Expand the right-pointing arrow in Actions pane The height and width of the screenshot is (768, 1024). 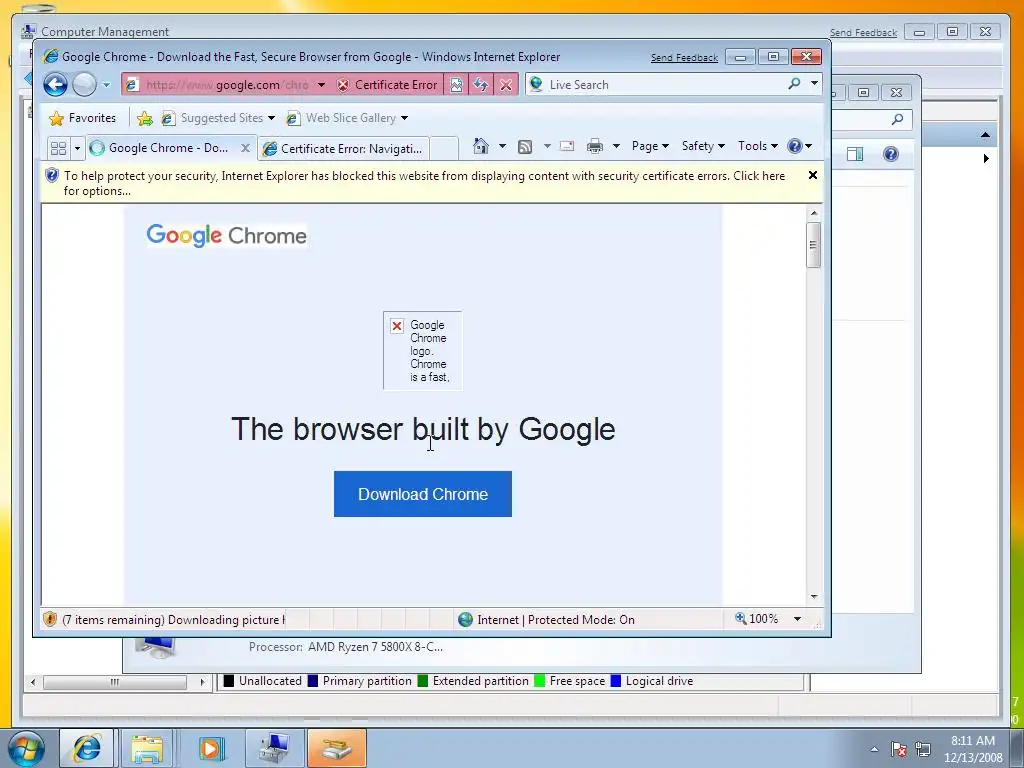click(986, 159)
